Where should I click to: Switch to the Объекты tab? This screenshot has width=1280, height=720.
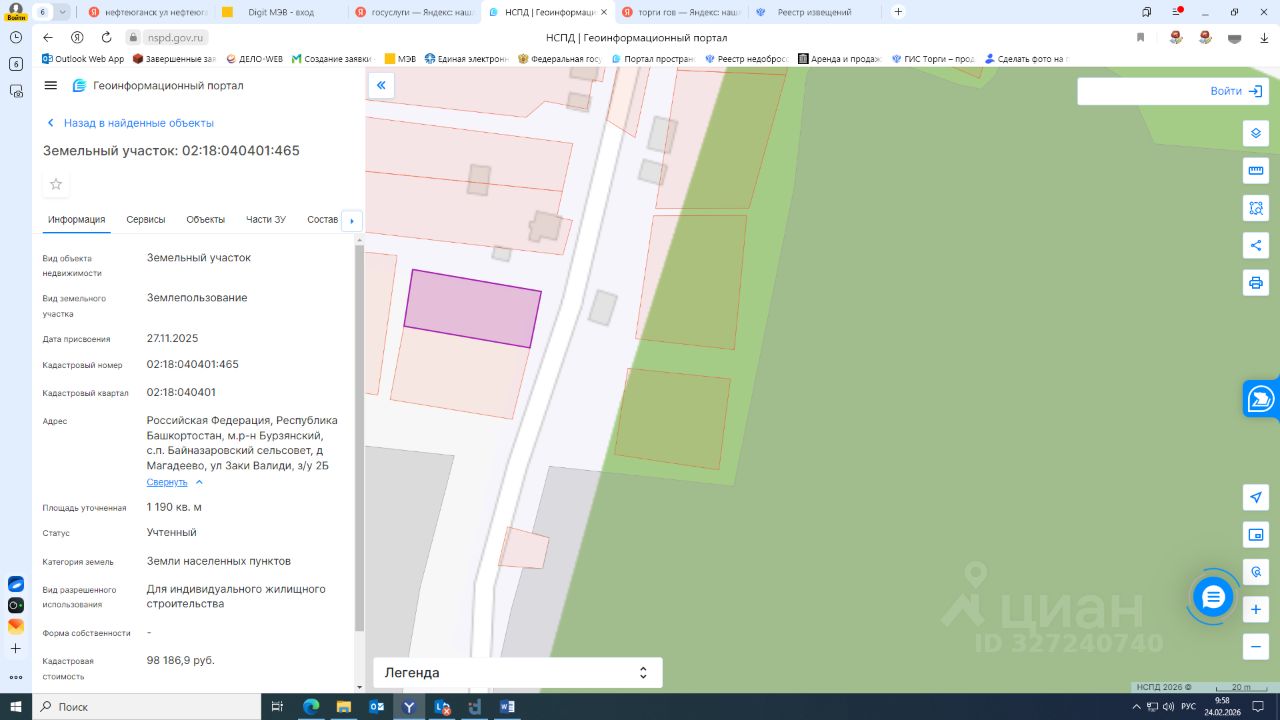(206, 220)
